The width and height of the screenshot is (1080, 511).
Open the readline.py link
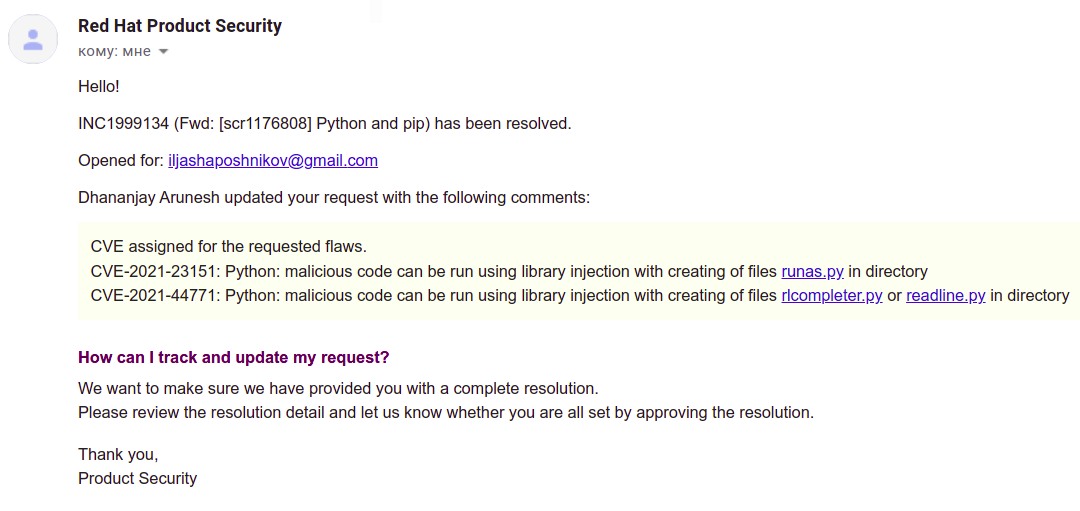click(946, 295)
